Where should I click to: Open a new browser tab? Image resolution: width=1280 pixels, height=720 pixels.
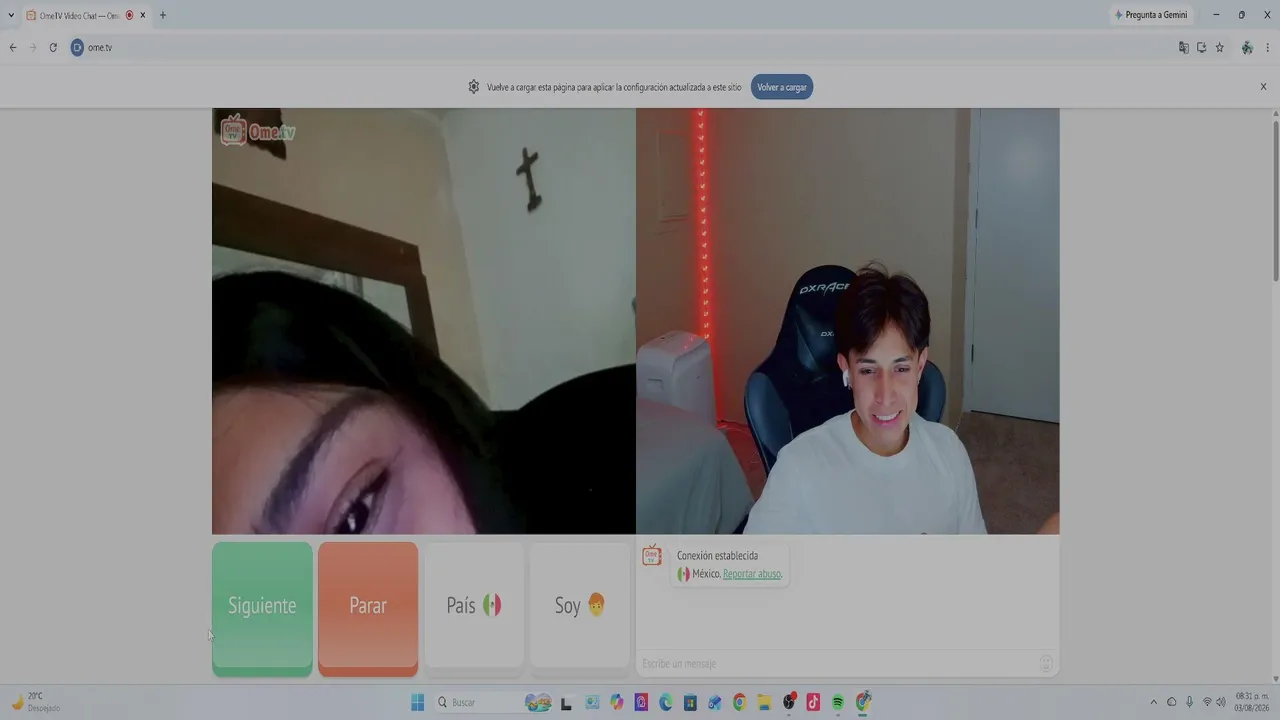163,15
